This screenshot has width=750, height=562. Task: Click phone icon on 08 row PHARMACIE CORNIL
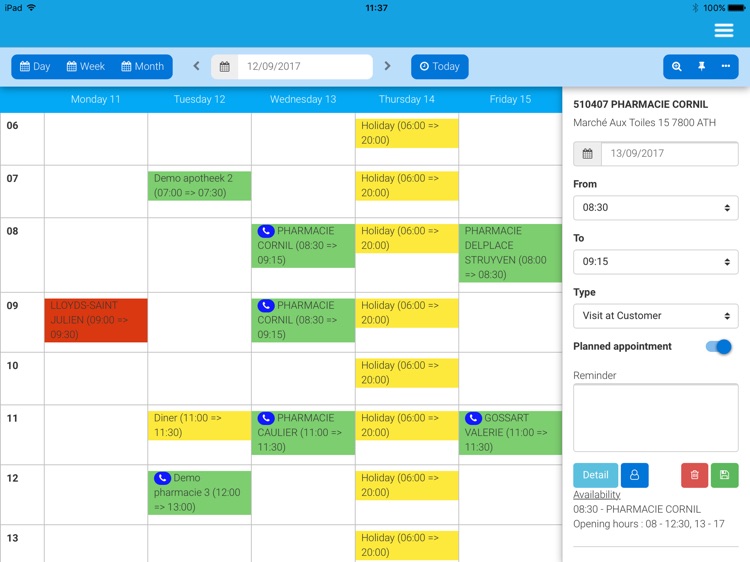pyautogui.click(x=266, y=231)
